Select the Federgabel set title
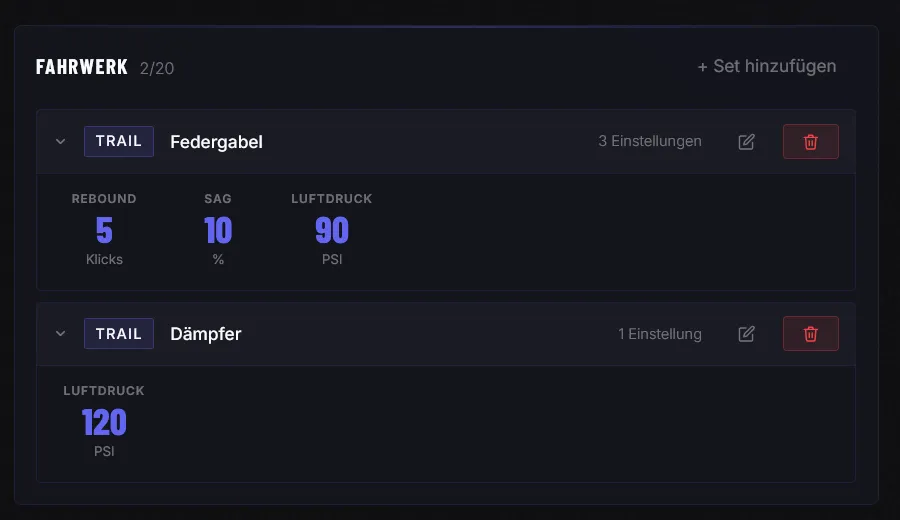The width and height of the screenshot is (900, 520). (x=216, y=142)
